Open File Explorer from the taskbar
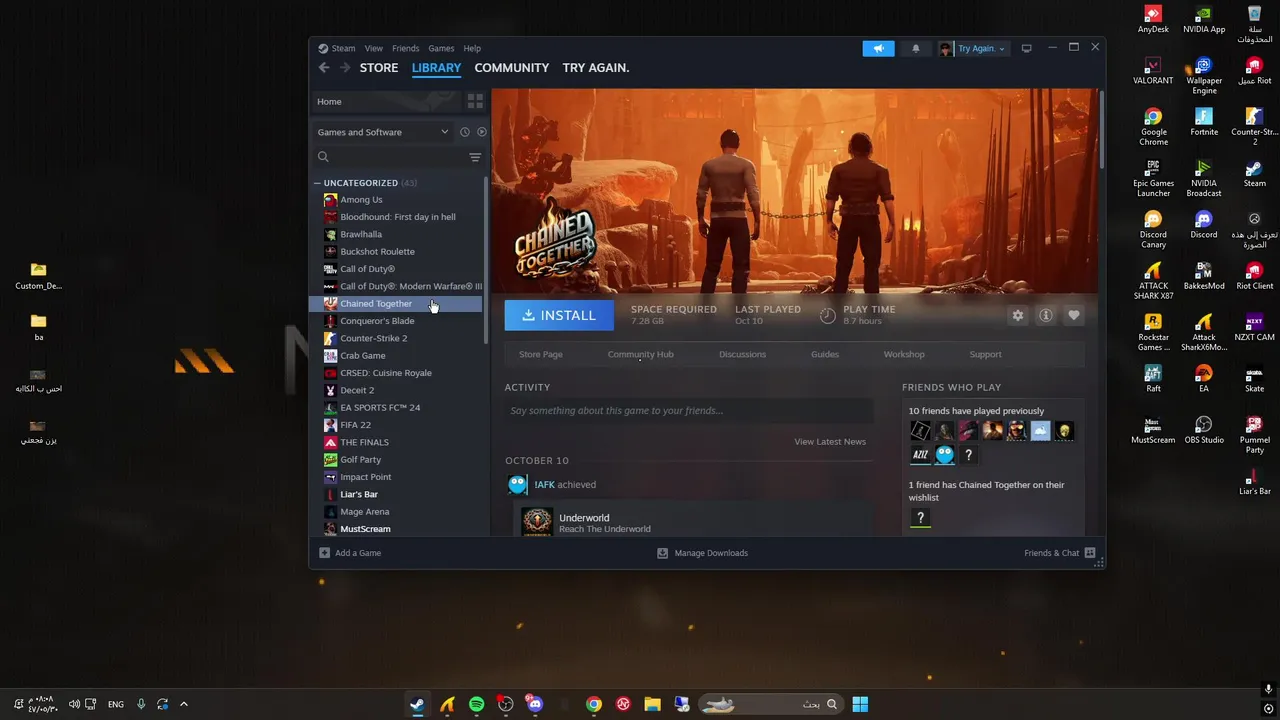Screen dimensions: 1280x720 pos(652,704)
